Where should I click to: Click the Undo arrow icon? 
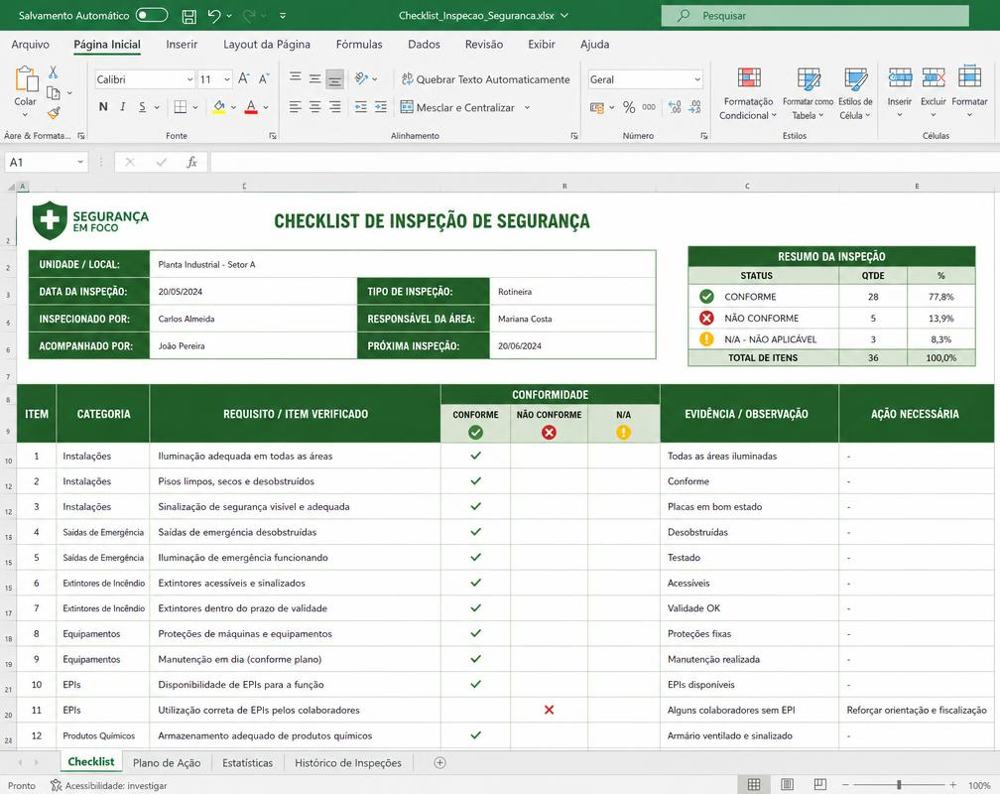pos(214,16)
